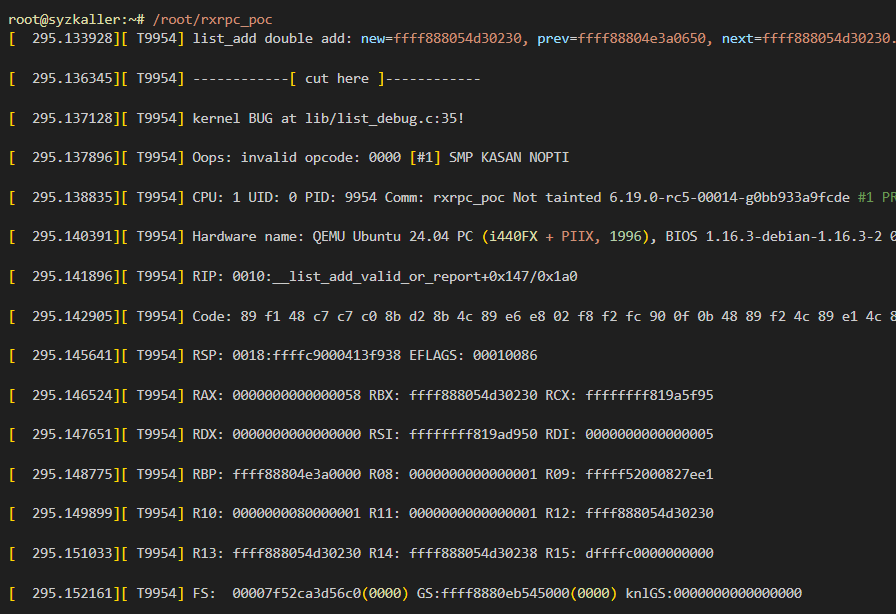Click 'BIOS 1.16.3-debian-1.16.3-2' text
Viewport: 896px width, 614px height.
[x=774, y=236]
